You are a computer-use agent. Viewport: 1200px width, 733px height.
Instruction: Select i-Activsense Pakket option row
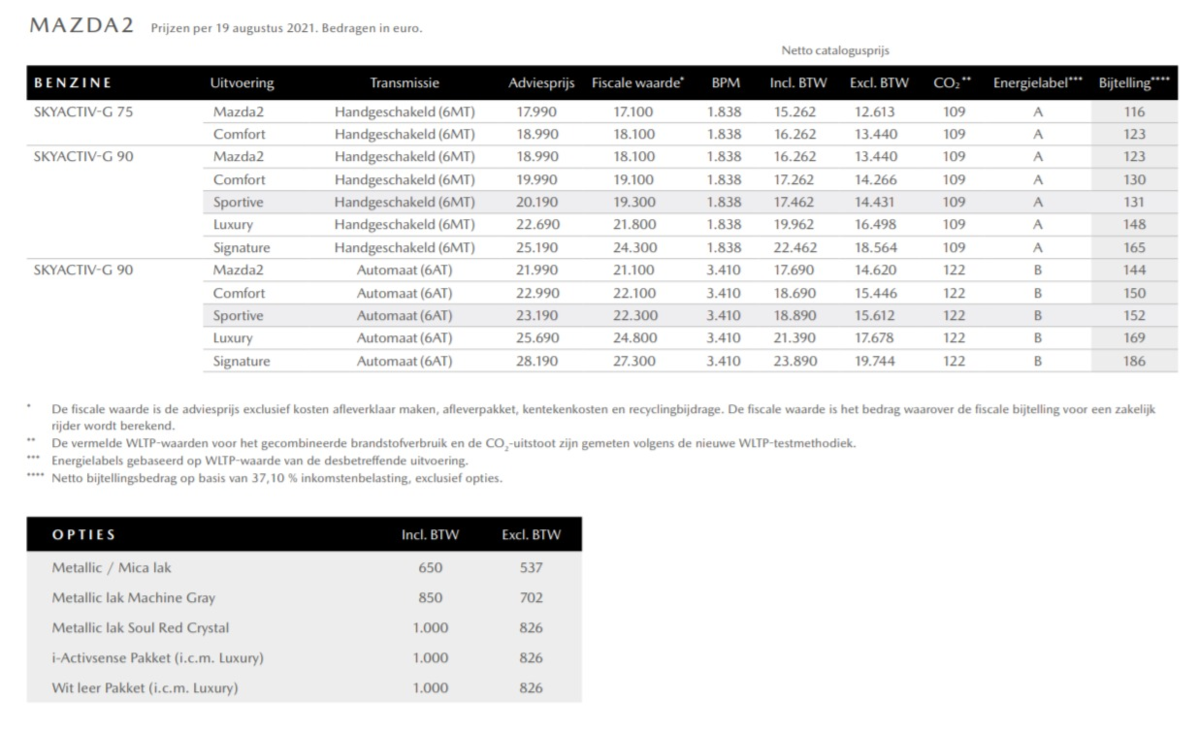303,658
